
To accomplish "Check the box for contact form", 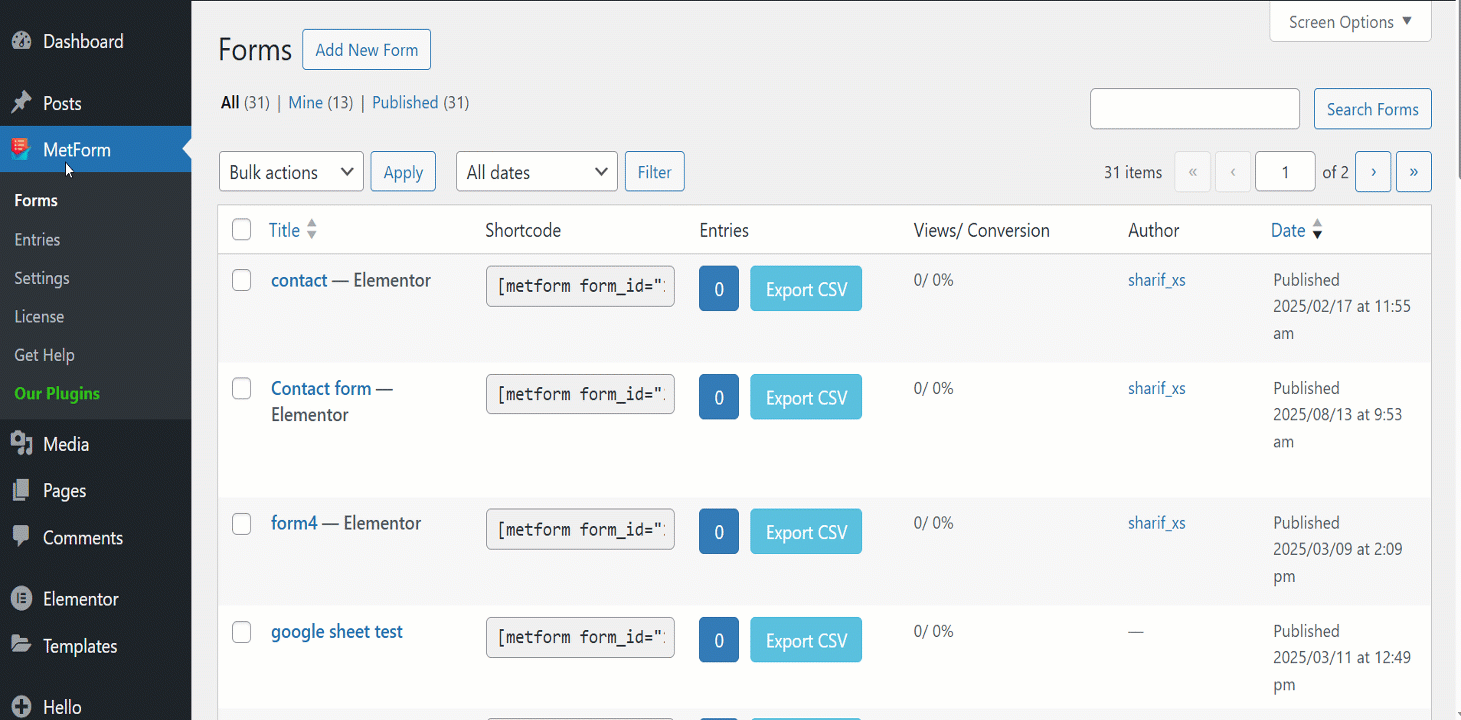I will click(242, 281).
